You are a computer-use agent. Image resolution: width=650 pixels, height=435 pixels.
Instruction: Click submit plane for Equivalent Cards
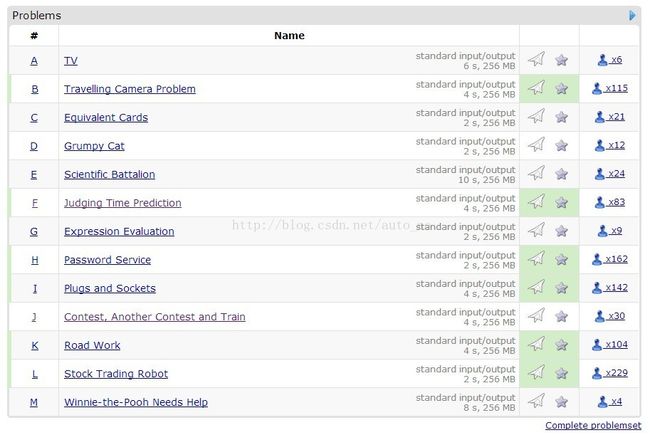(x=536, y=116)
